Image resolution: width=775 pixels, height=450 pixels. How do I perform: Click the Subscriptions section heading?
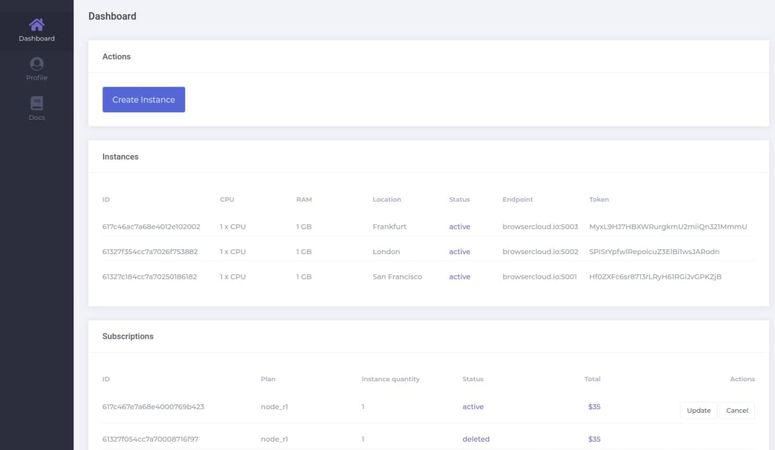click(128, 336)
